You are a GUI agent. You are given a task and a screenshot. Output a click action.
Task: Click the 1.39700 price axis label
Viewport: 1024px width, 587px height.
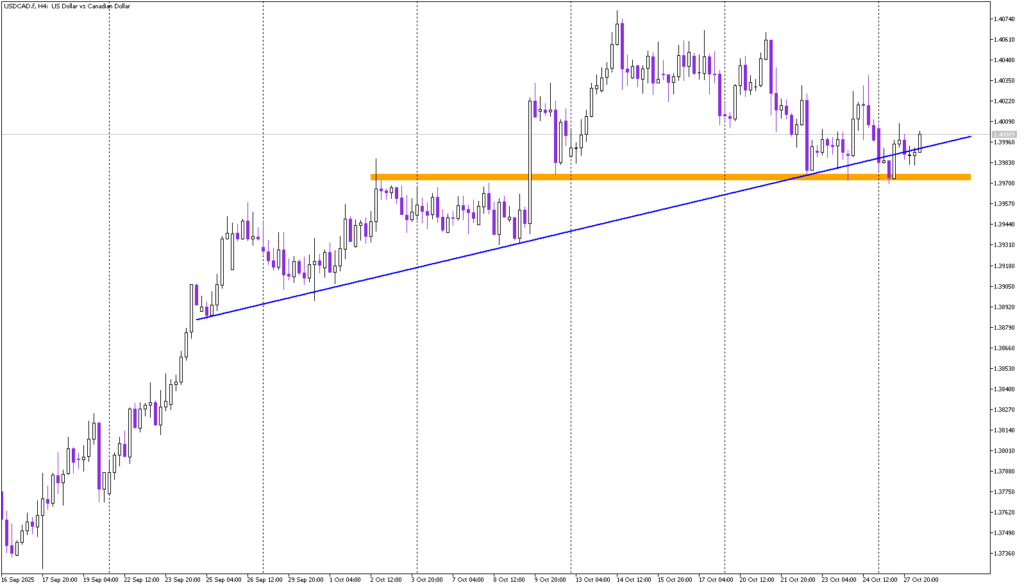(x=1003, y=183)
